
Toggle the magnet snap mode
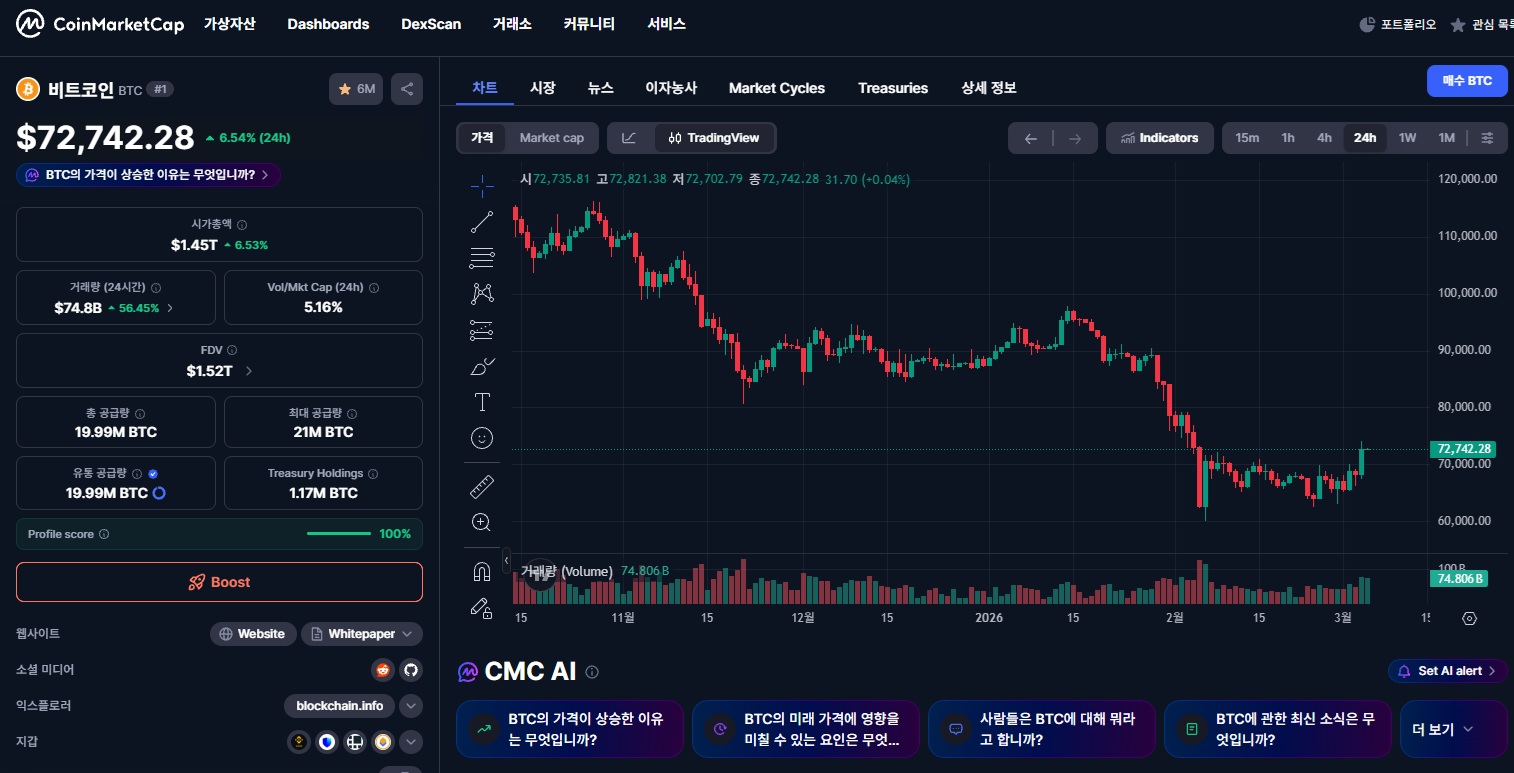pos(481,572)
